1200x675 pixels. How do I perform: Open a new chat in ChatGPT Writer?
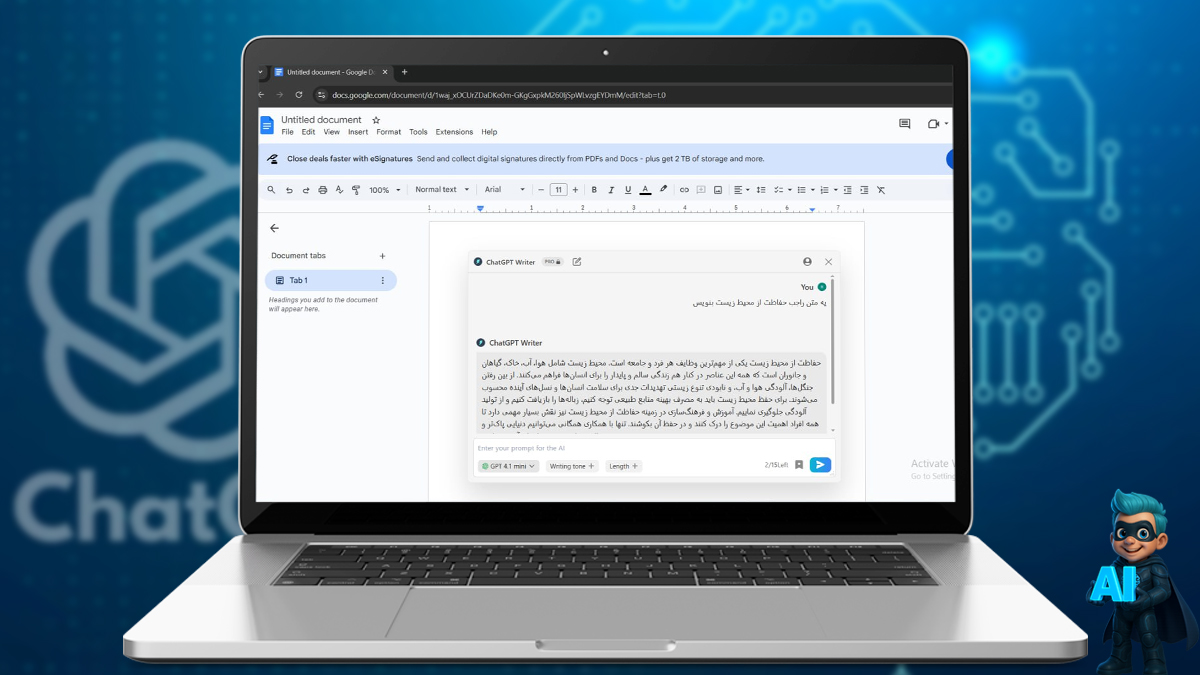pos(577,262)
